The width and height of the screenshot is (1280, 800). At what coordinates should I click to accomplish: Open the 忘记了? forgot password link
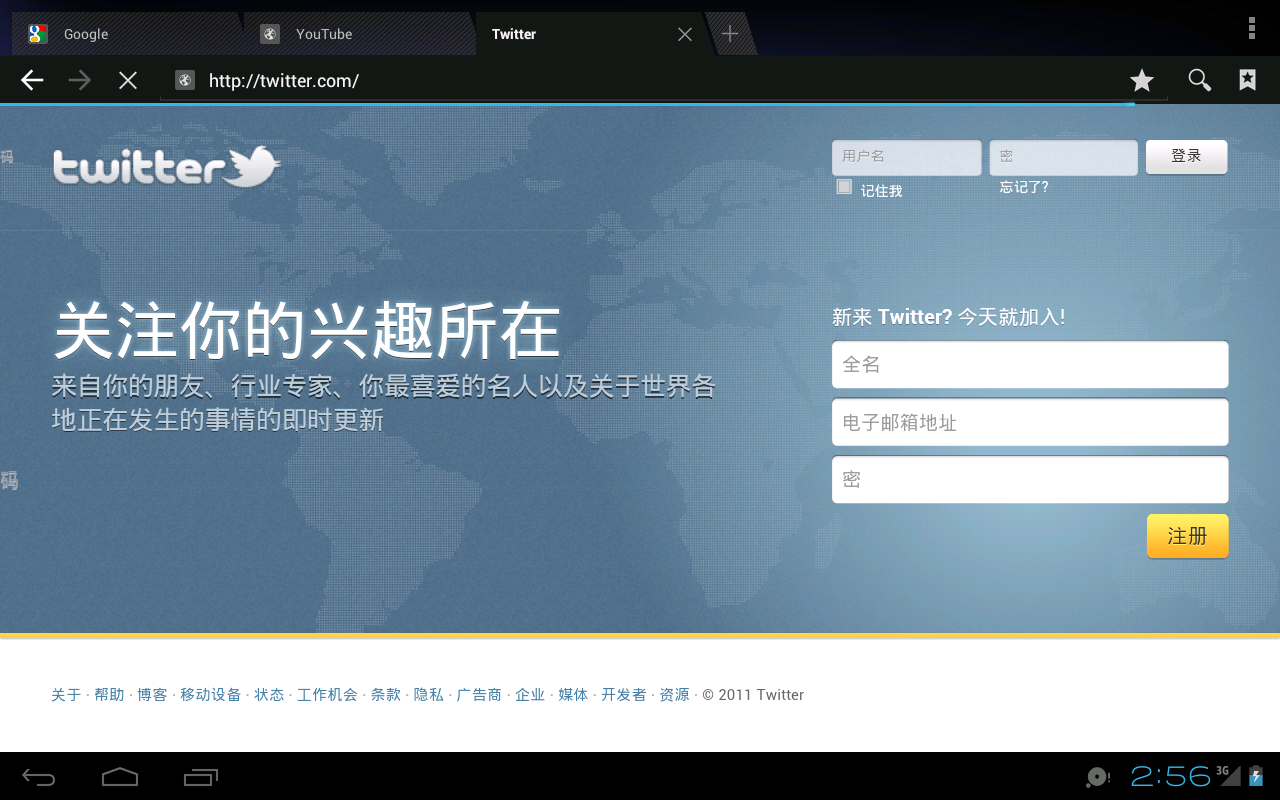click(x=1024, y=187)
